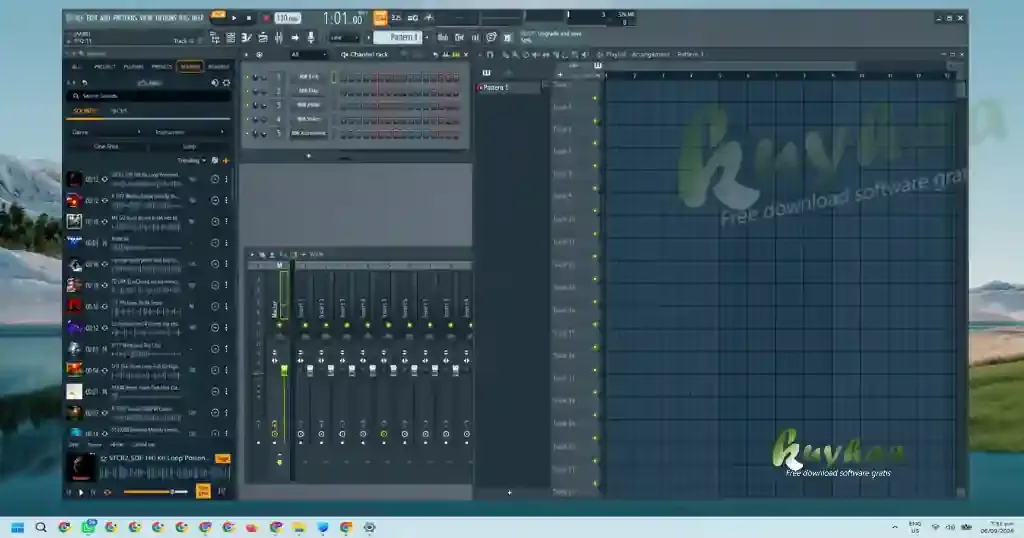Select the PROJECT browser tab

(104, 67)
